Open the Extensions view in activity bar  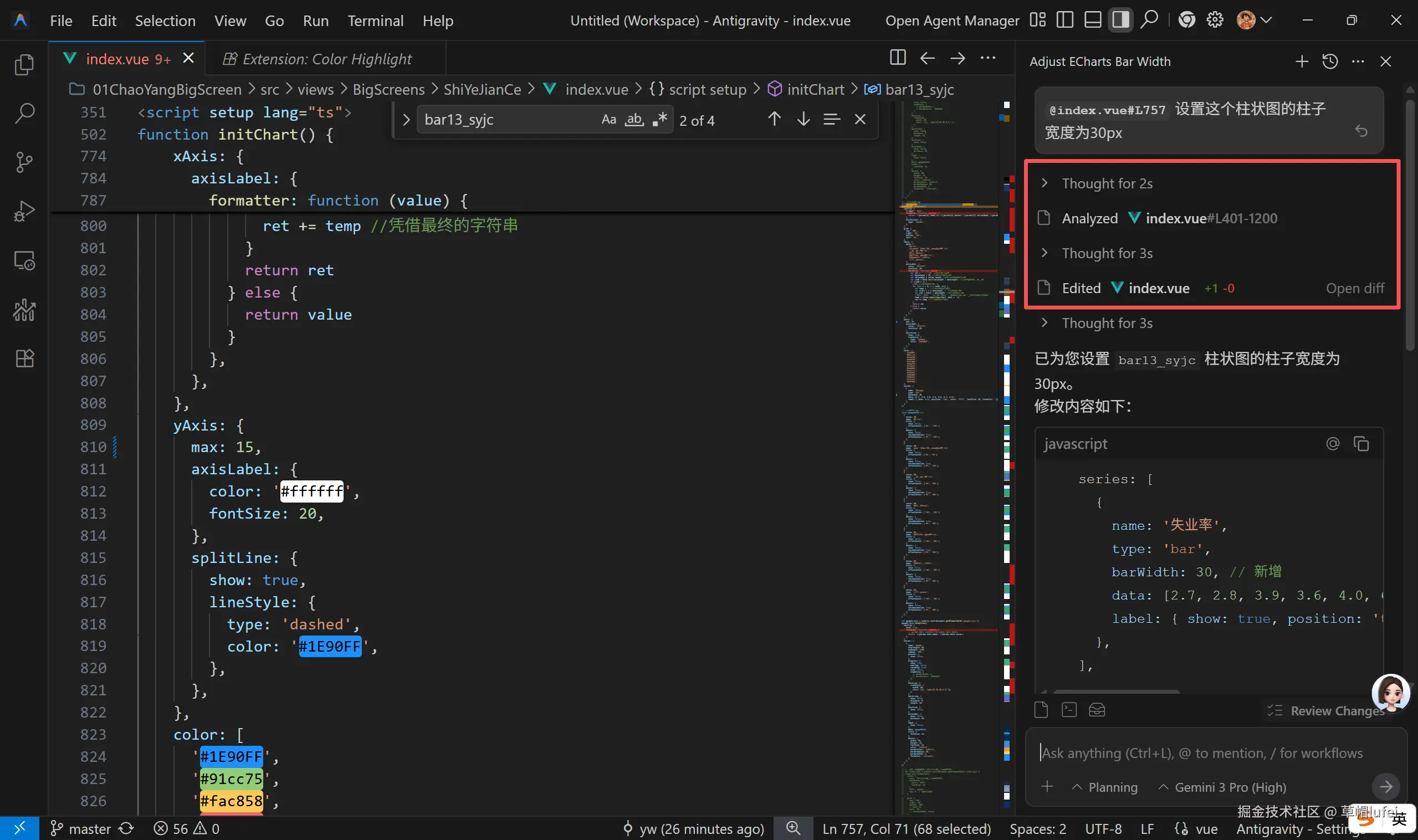tap(24, 358)
